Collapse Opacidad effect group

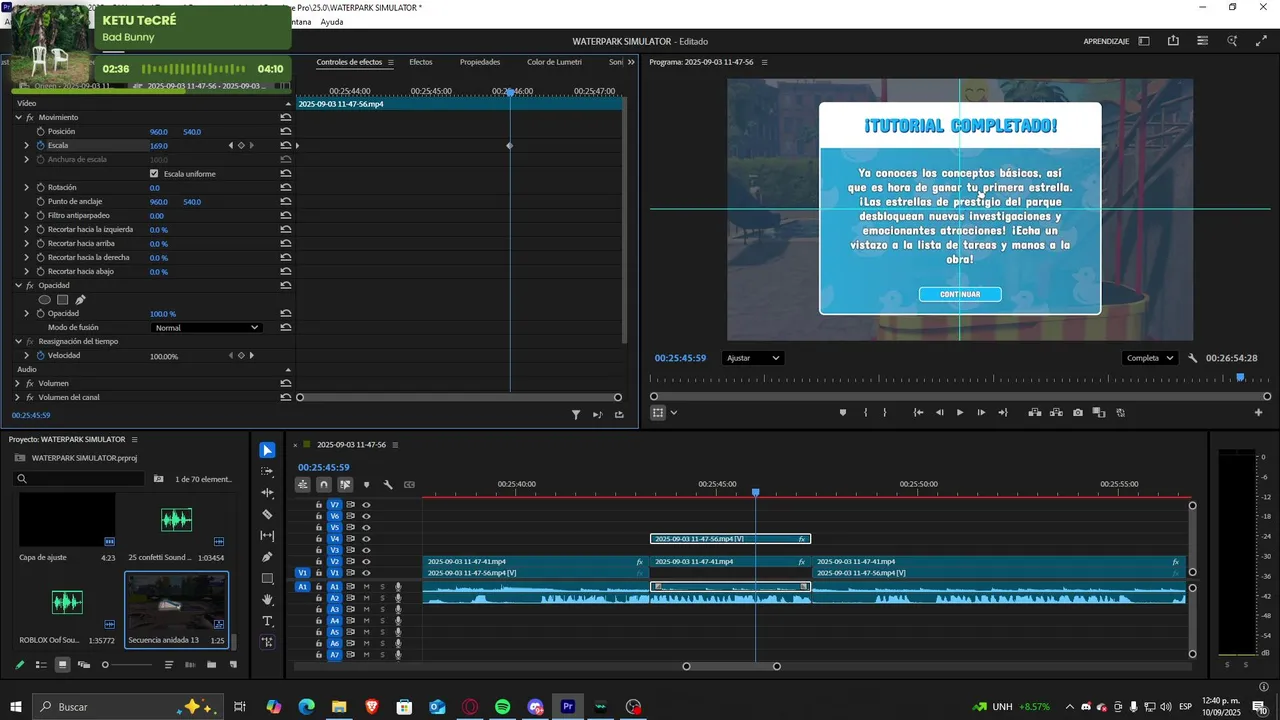(x=18, y=285)
